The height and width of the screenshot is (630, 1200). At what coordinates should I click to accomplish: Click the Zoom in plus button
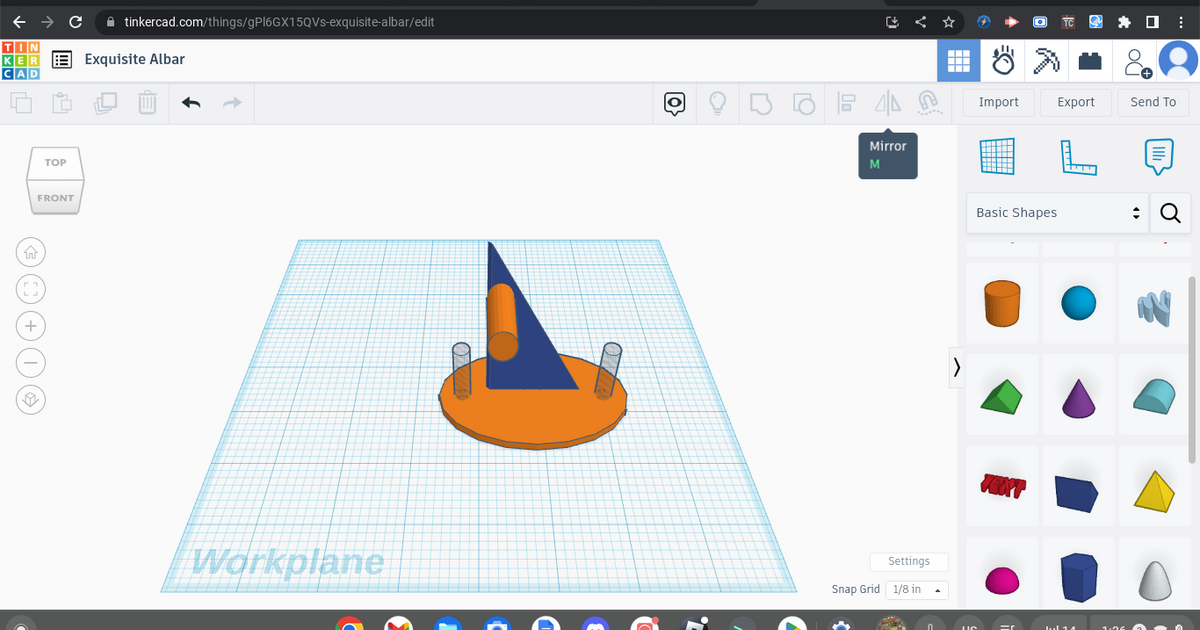point(31,326)
